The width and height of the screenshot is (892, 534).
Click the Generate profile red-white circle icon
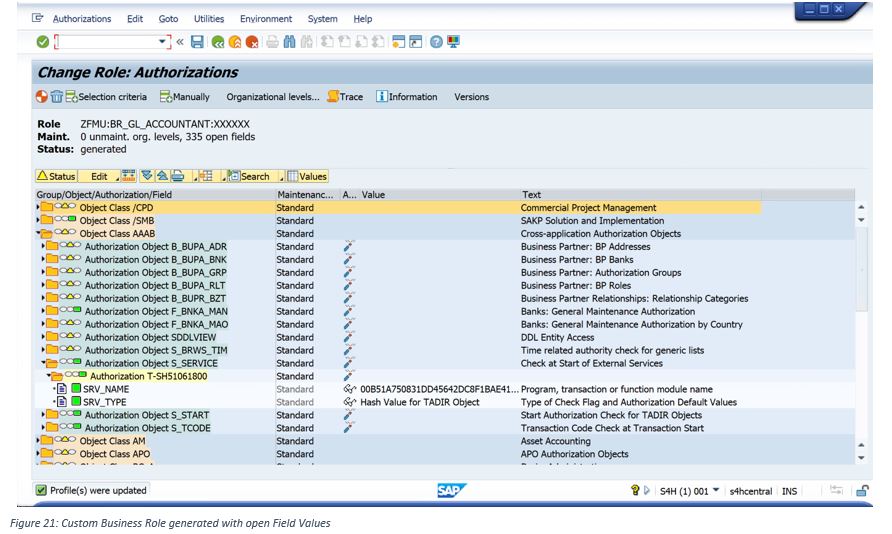click(42, 97)
